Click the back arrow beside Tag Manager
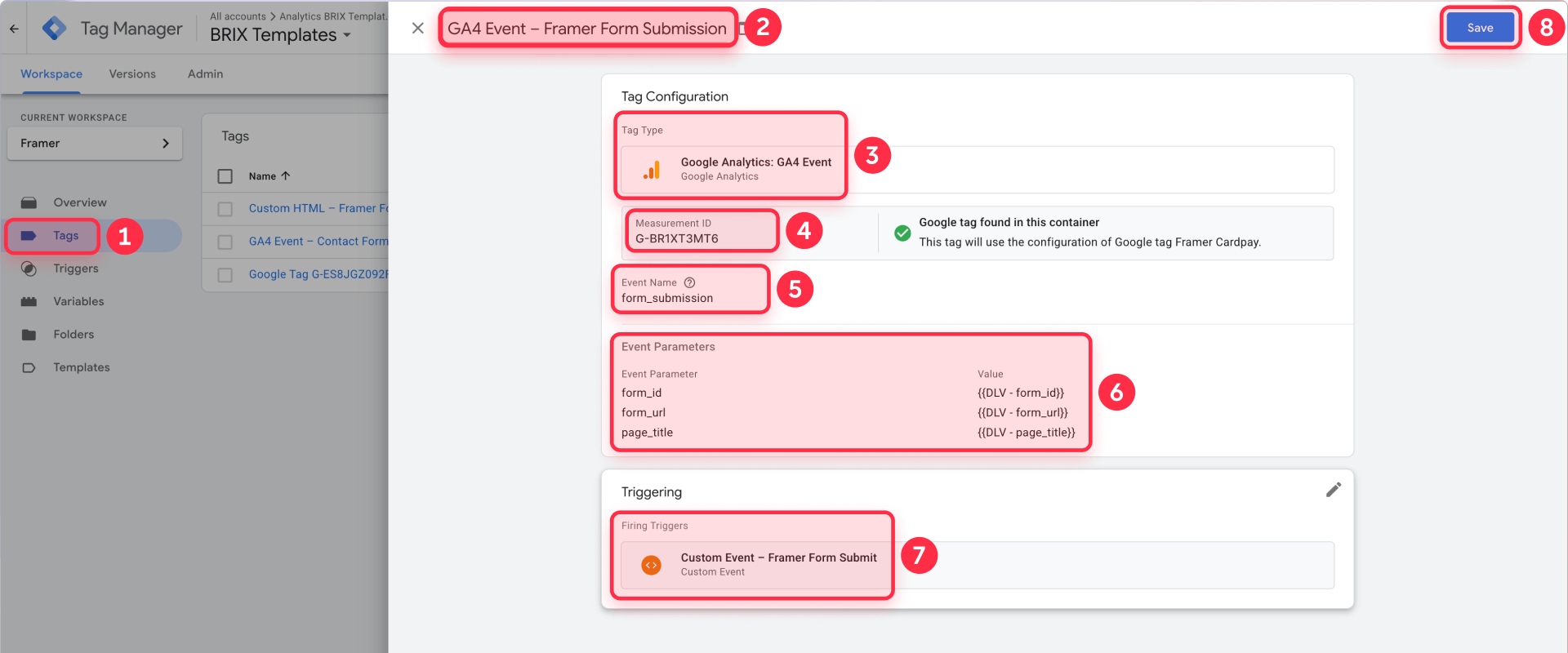The height and width of the screenshot is (653, 1568). click(x=14, y=29)
